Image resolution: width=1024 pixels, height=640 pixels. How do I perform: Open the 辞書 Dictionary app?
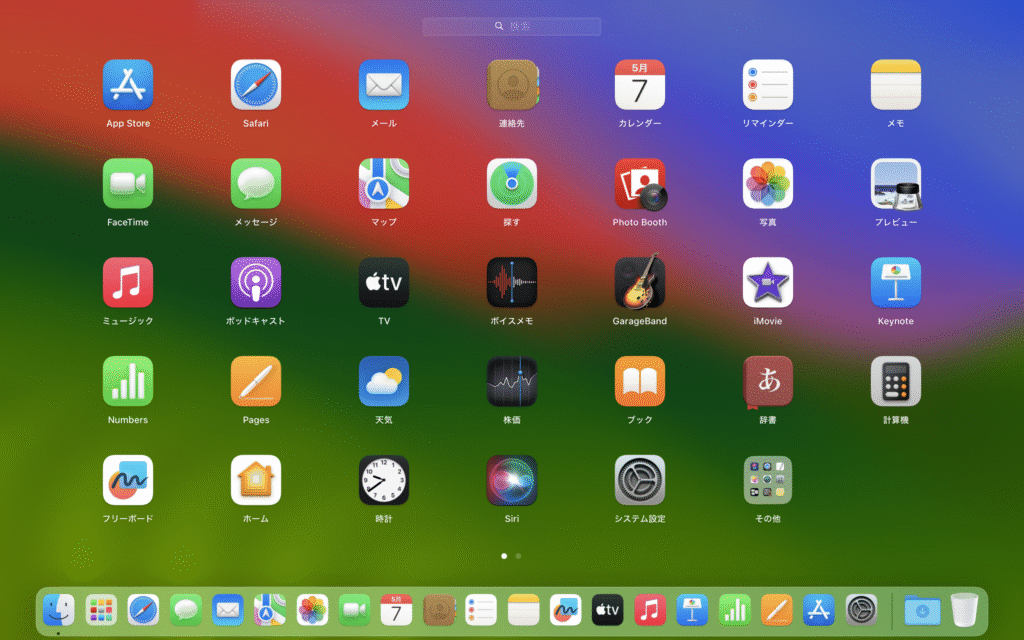[768, 381]
